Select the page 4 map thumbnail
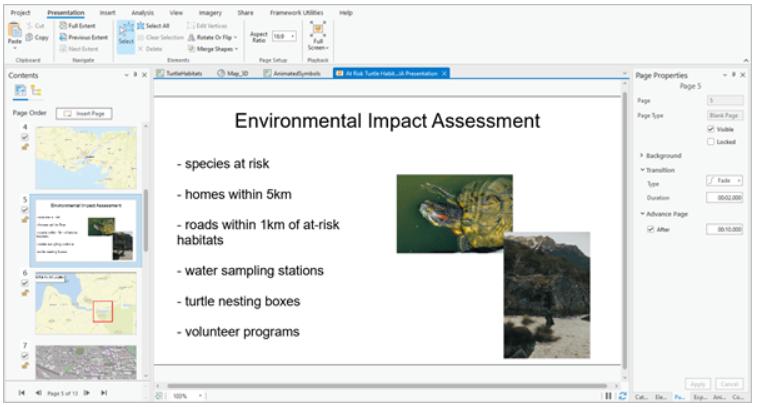Image resolution: width=757 pixels, height=407 pixels. click(x=86, y=158)
